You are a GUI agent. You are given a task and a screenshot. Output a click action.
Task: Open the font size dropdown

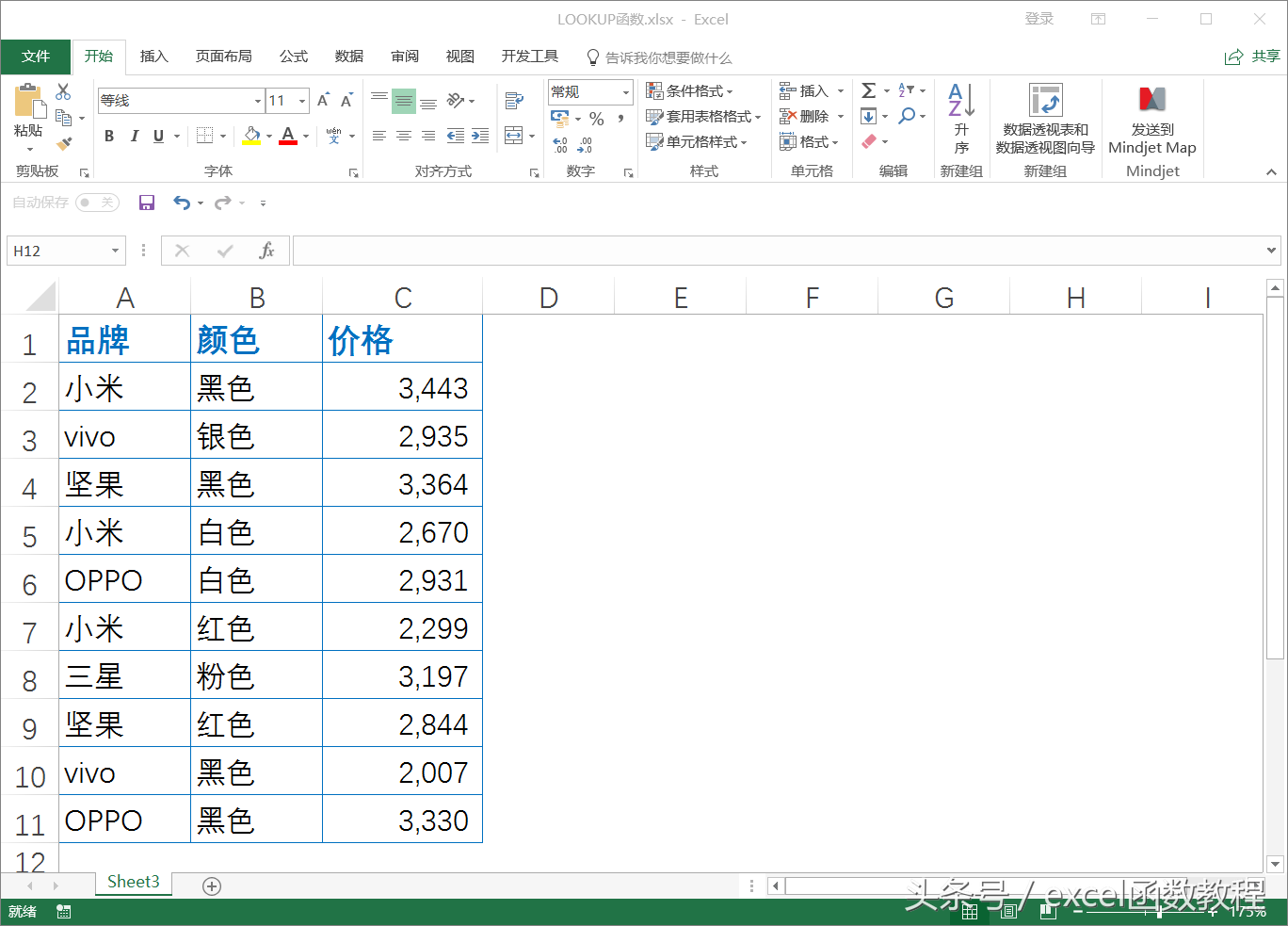301,101
